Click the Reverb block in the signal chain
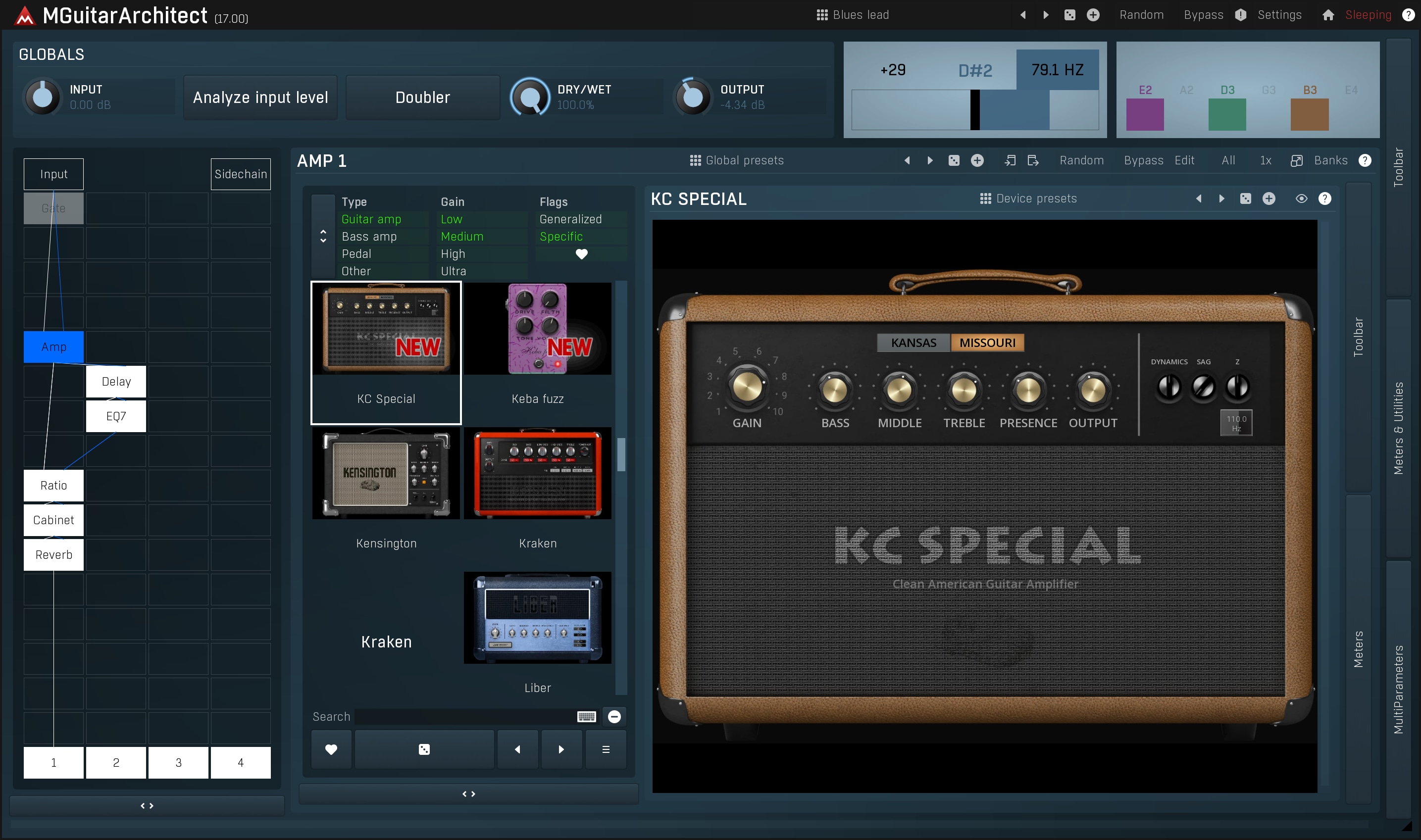The image size is (1421, 840). [x=54, y=555]
